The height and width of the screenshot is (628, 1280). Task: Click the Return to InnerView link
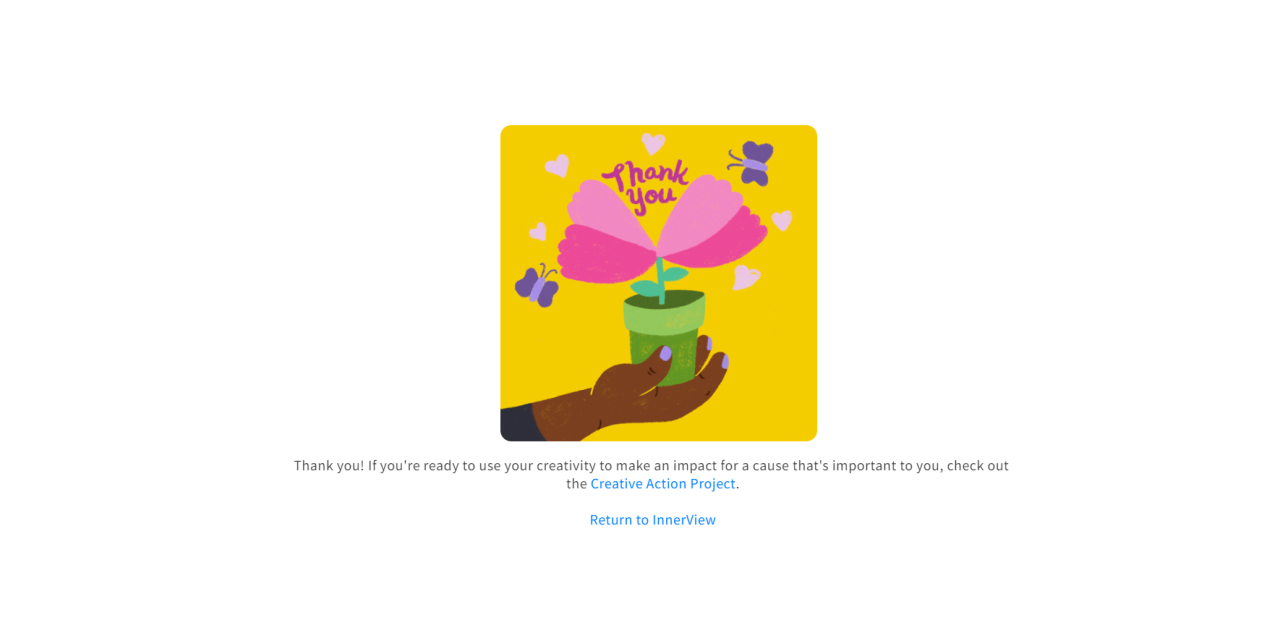click(x=653, y=520)
